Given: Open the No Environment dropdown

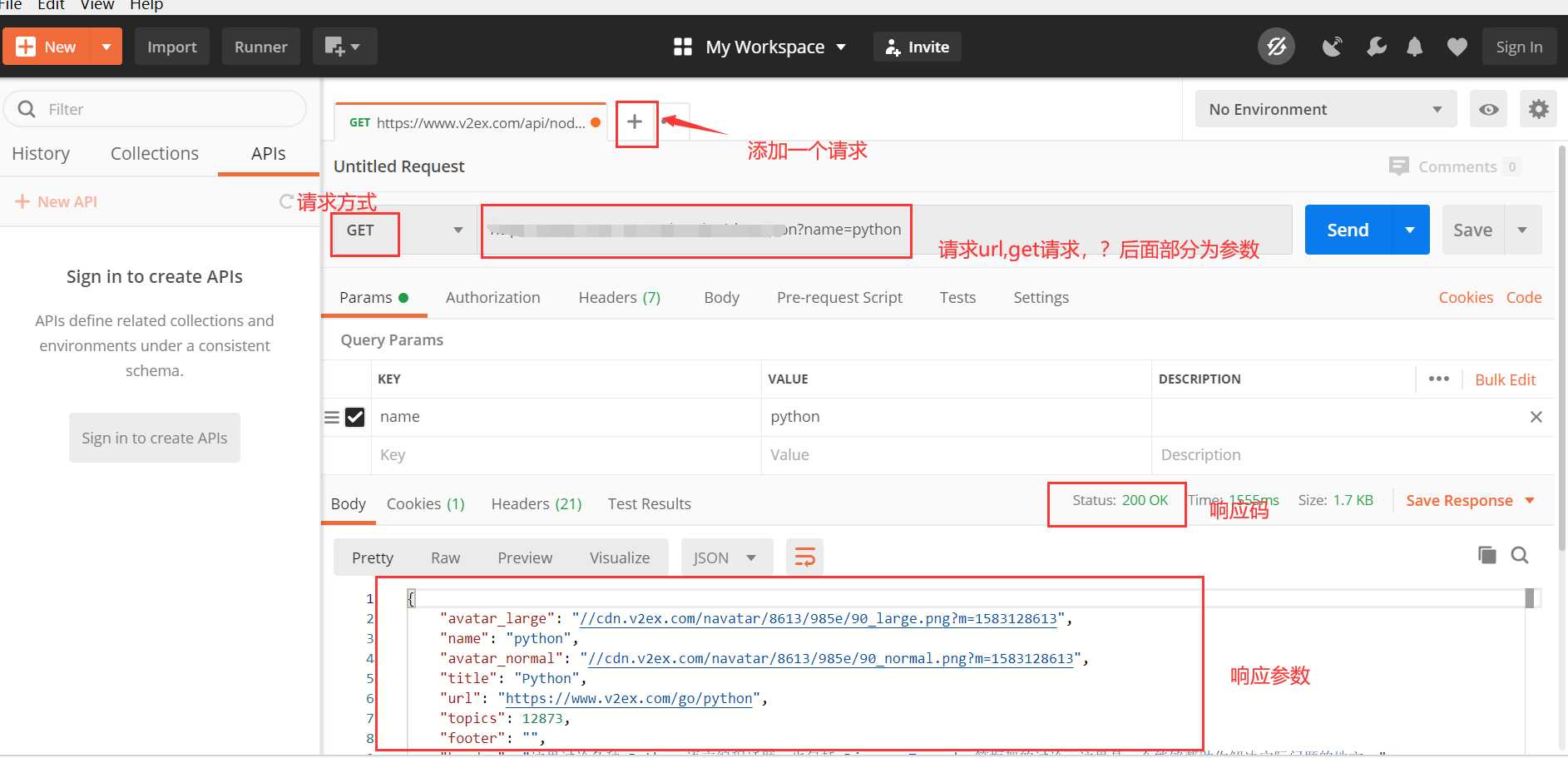Looking at the screenshot, I should coord(1325,109).
